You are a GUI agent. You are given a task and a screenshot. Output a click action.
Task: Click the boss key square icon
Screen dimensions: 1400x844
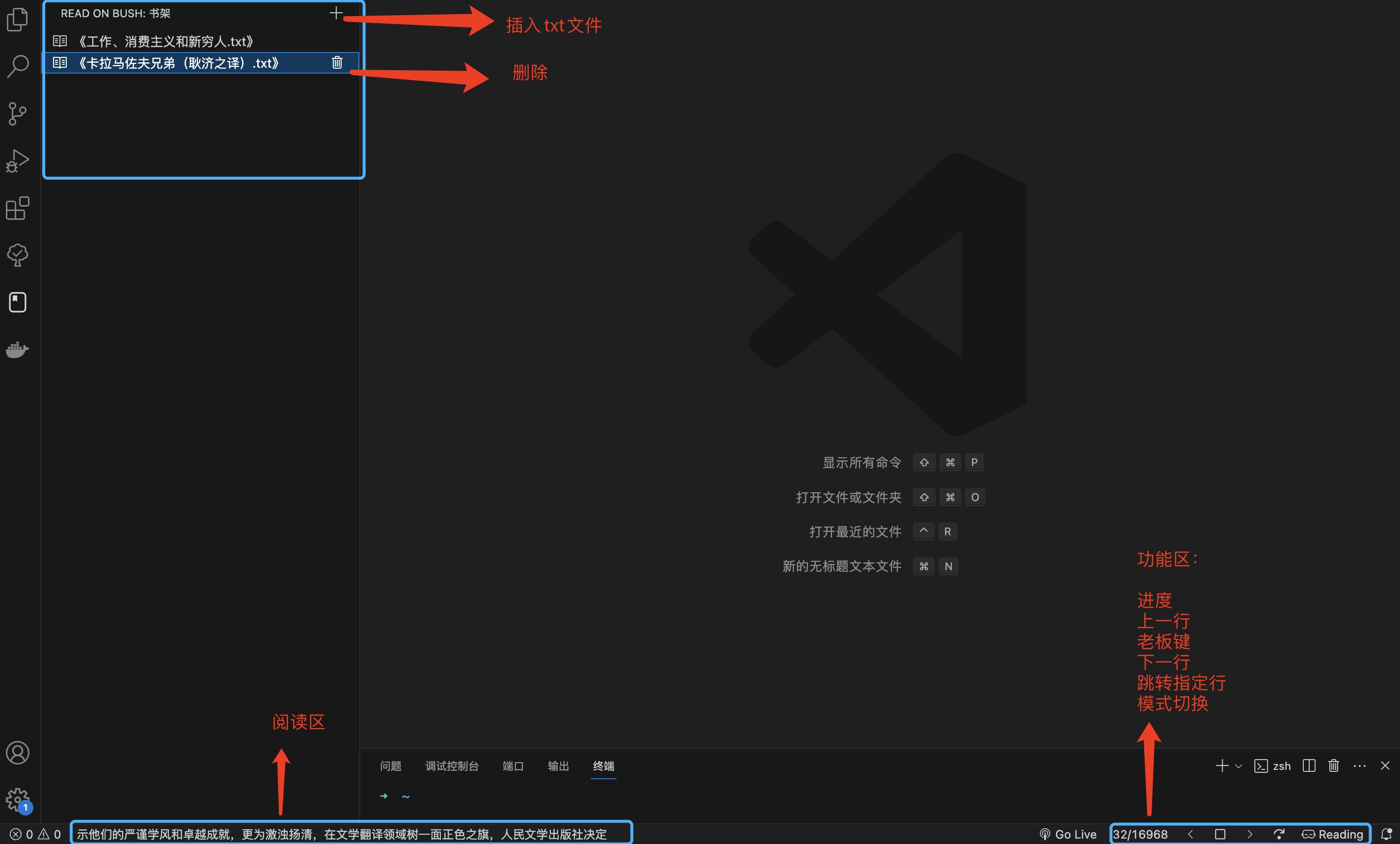click(x=1220, y=834)
